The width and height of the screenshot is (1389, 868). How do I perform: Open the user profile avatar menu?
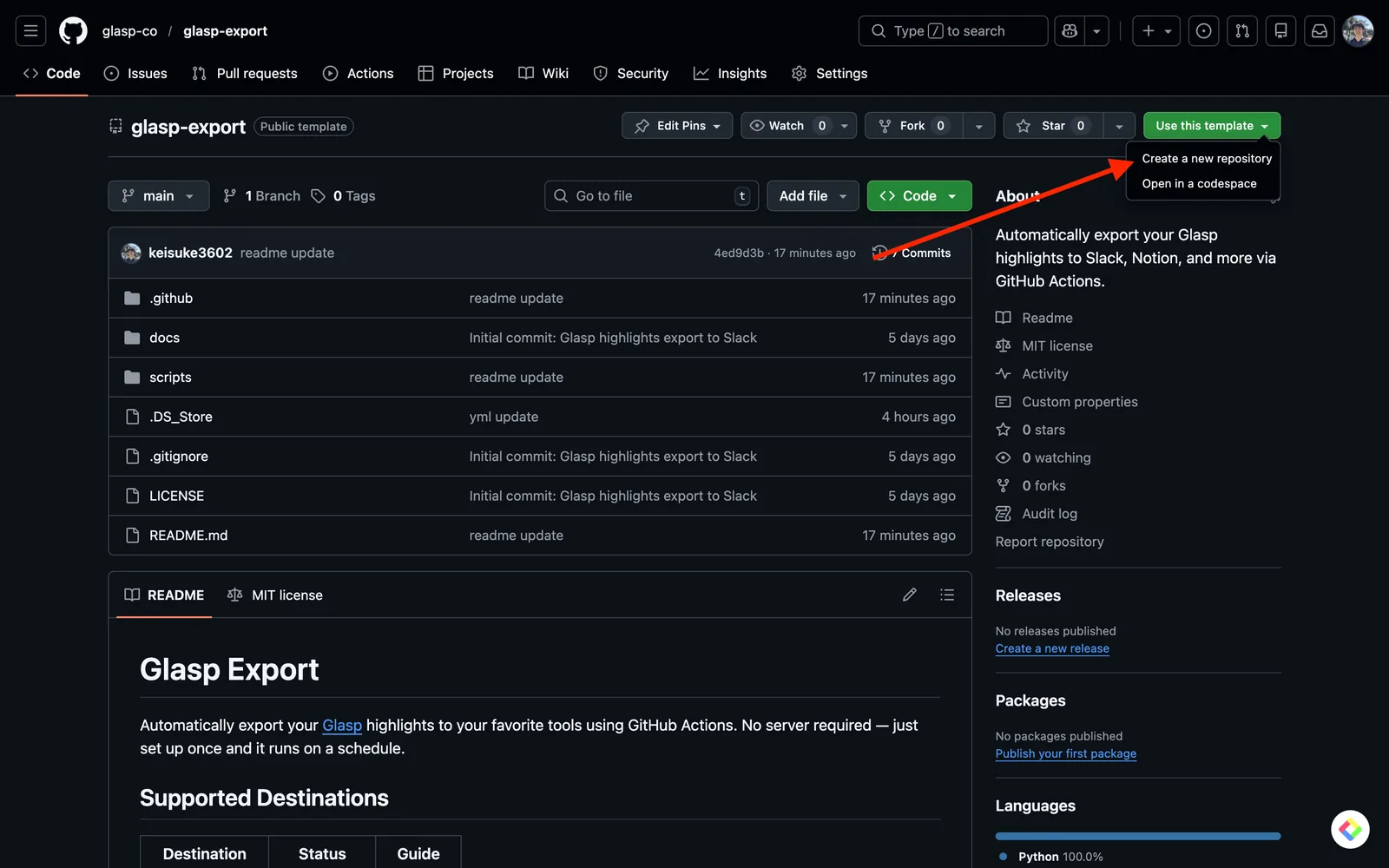(1358, 31)
